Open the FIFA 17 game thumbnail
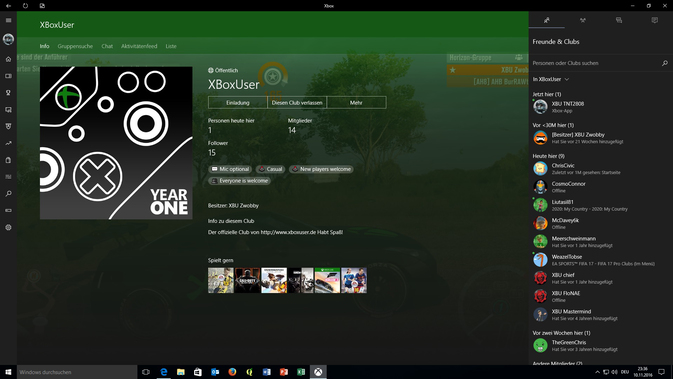This screenshot has height=379, width=673. click(x=221, y=280)
